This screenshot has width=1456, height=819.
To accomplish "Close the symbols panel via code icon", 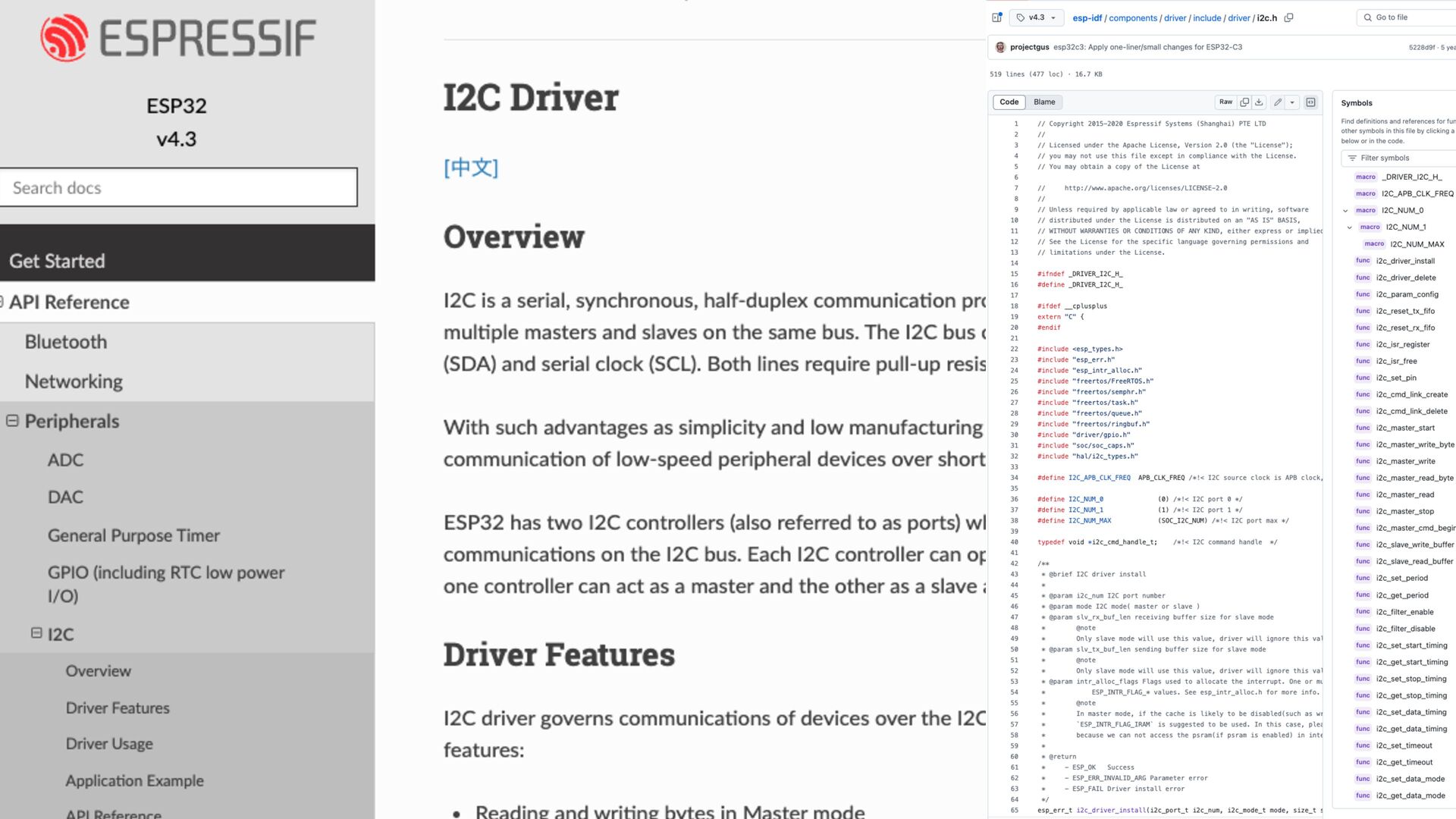I will click(1310, 102).
